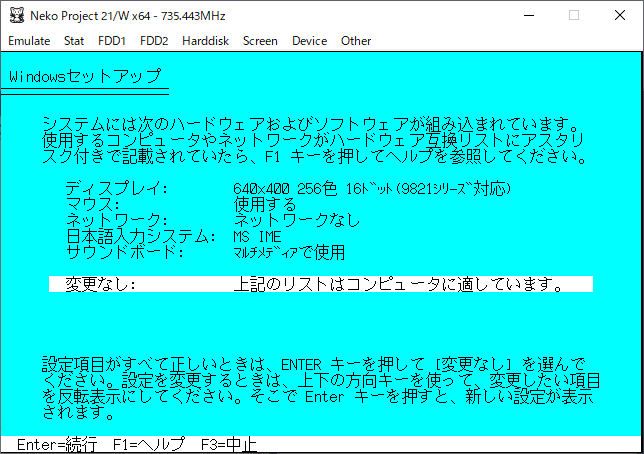The height and width of the screenshot is (454, 644).
Task: Open the FDD2 menu
Action: (x=154, y=41)
